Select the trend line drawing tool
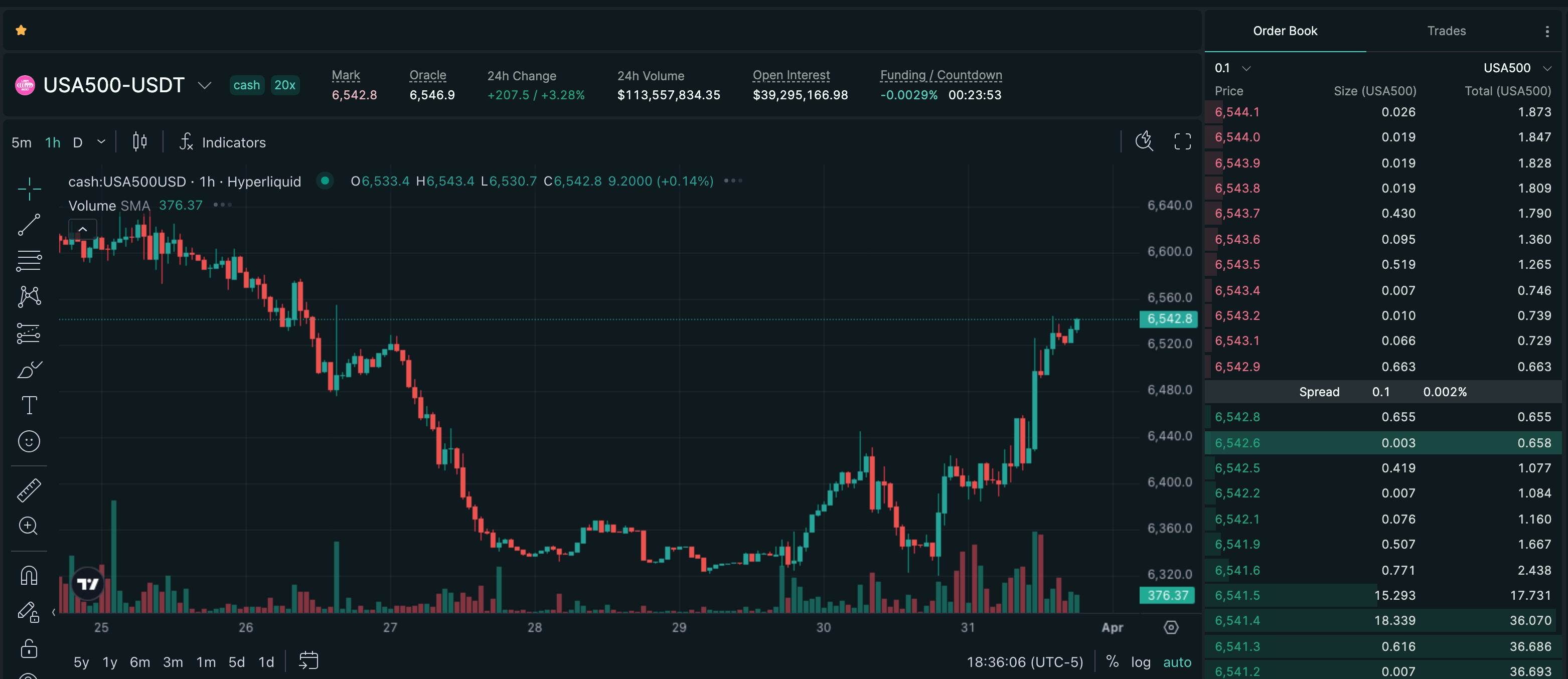Image resolution: width=1568 pixels, height=679 pixels. pos(29,225)
